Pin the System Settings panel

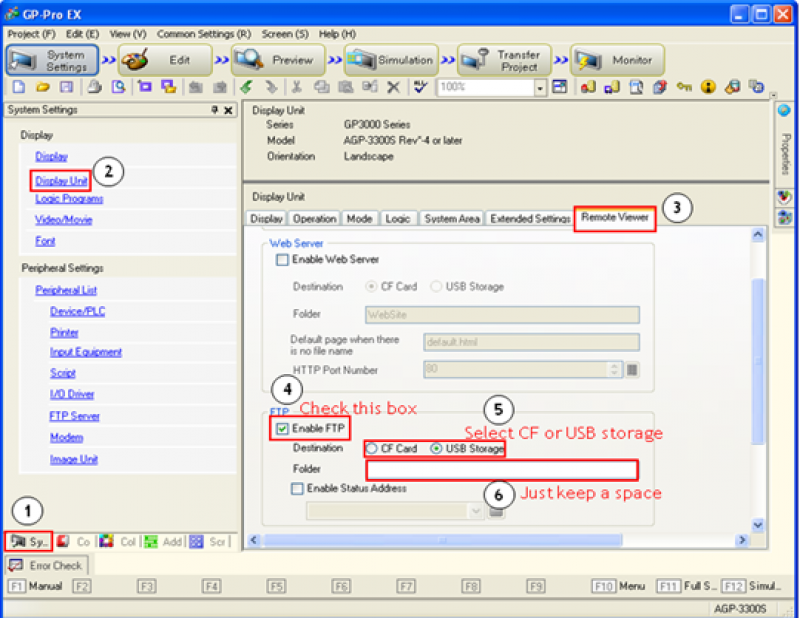pyautogui.click(x=215, y=110)
